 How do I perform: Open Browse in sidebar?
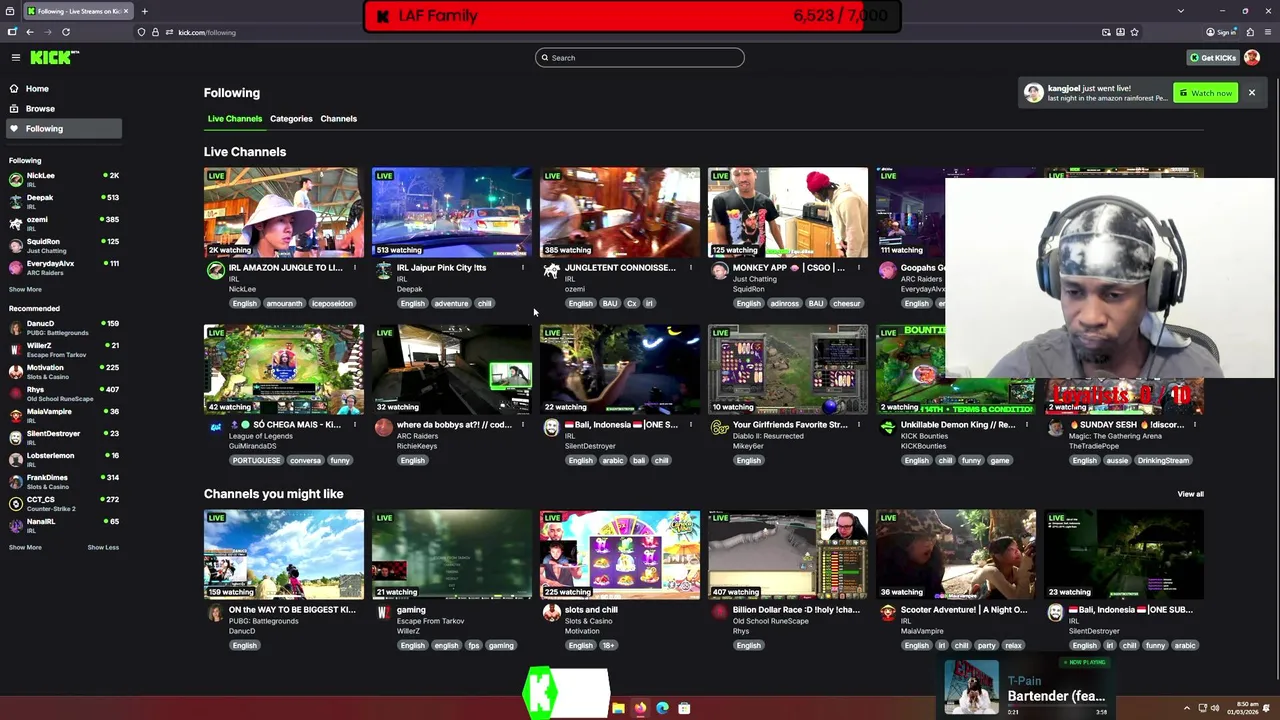point(40,109)
